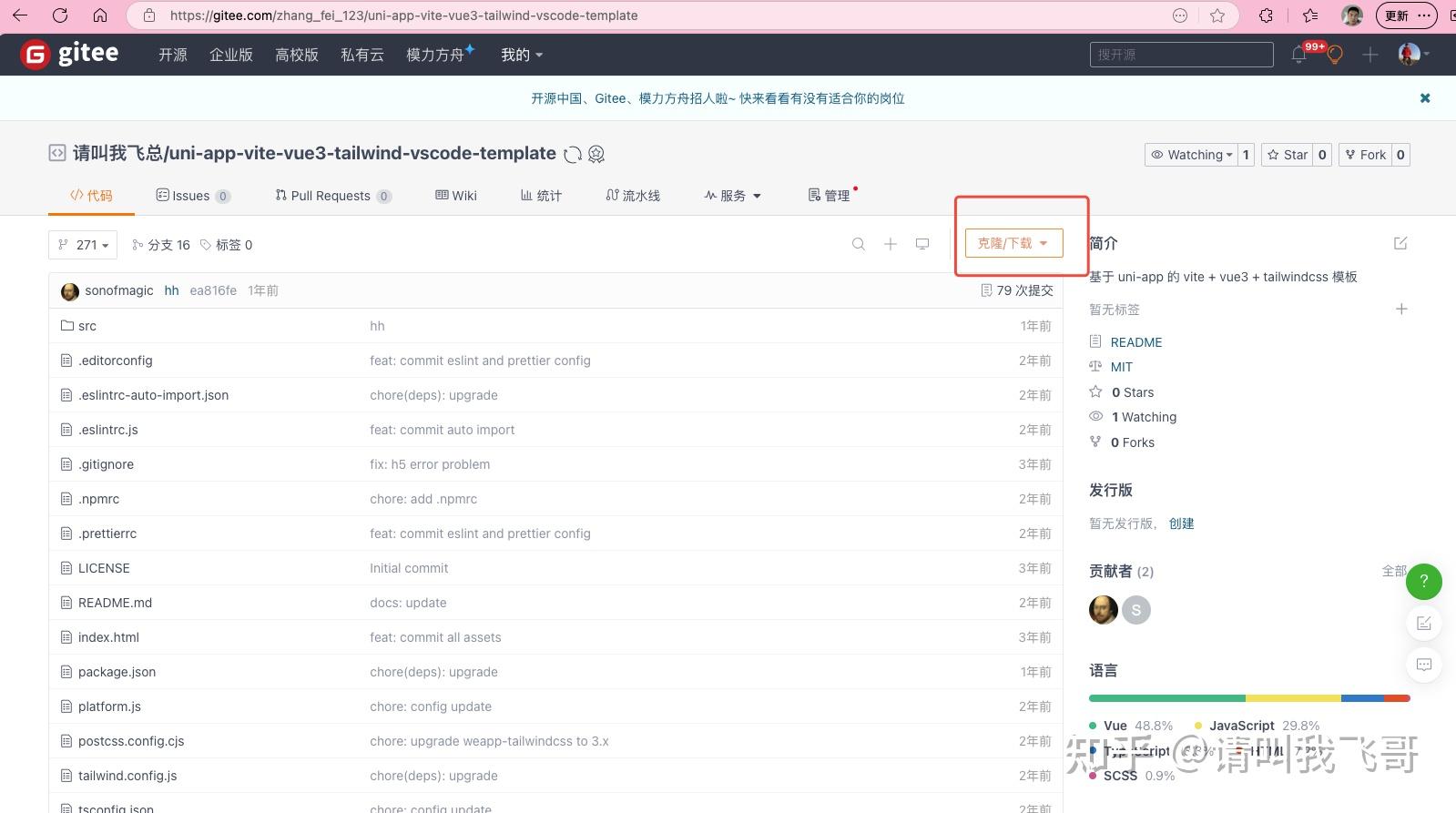The image size is (1456, 813).
Task: Open the 流水线 tab
Action: (x=633, y=196)
